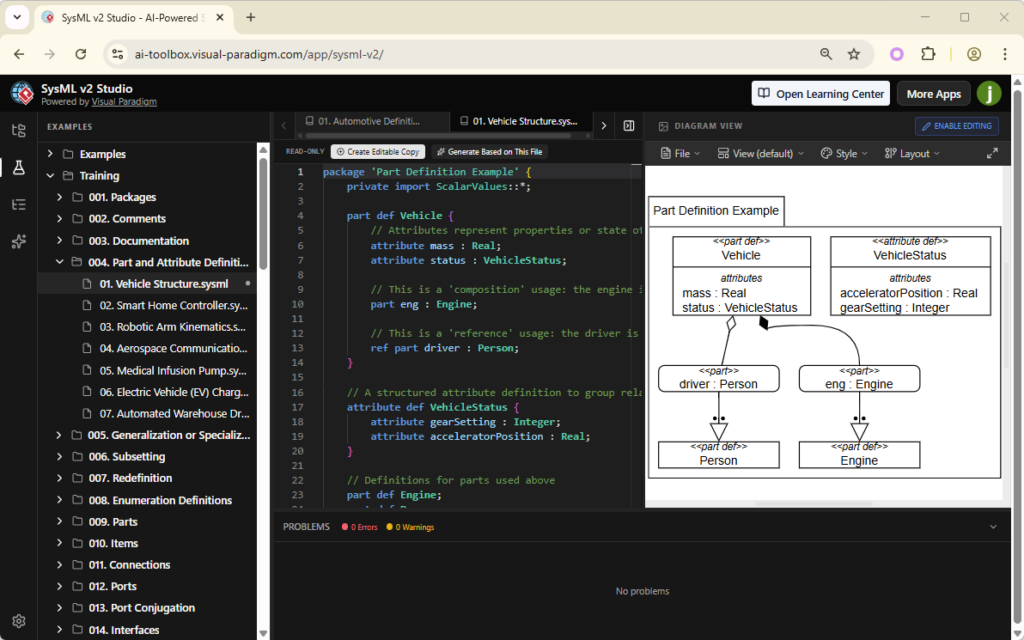Click browser back arrow
The width and height of the screenshot is (1024, 640).
pos(19,54)
